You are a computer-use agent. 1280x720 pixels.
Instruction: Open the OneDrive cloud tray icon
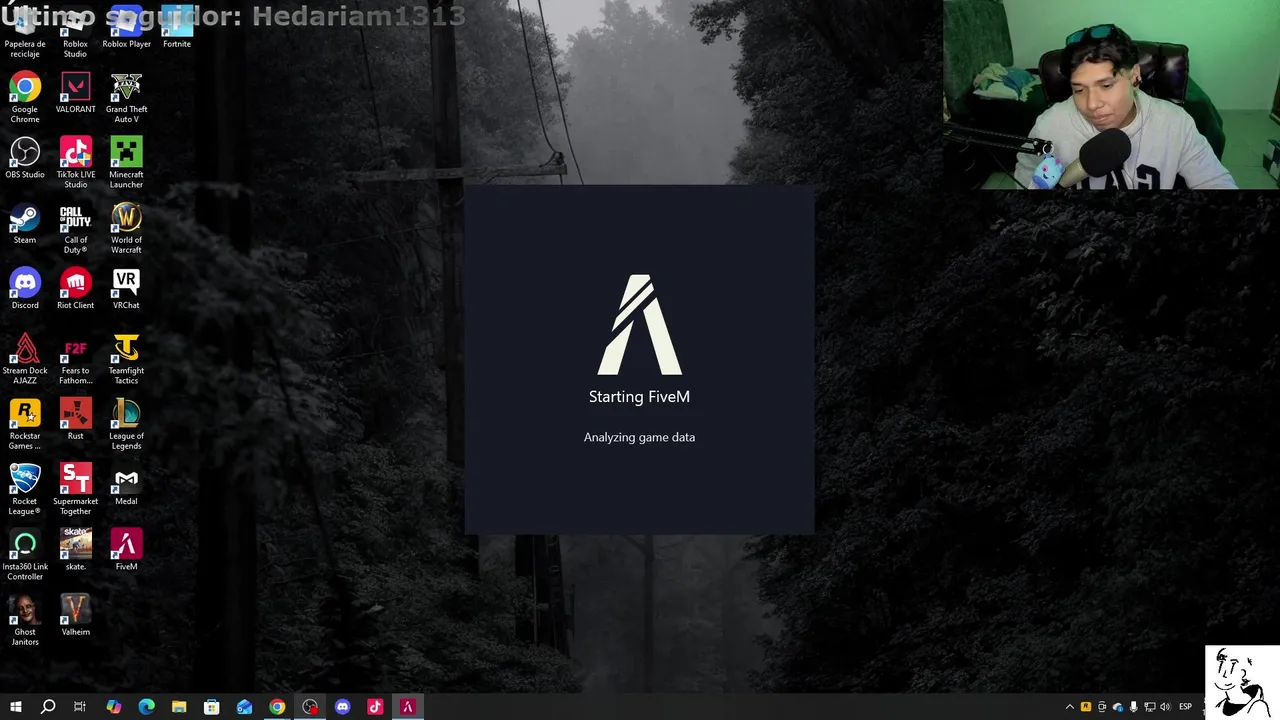click(1118, 707)
